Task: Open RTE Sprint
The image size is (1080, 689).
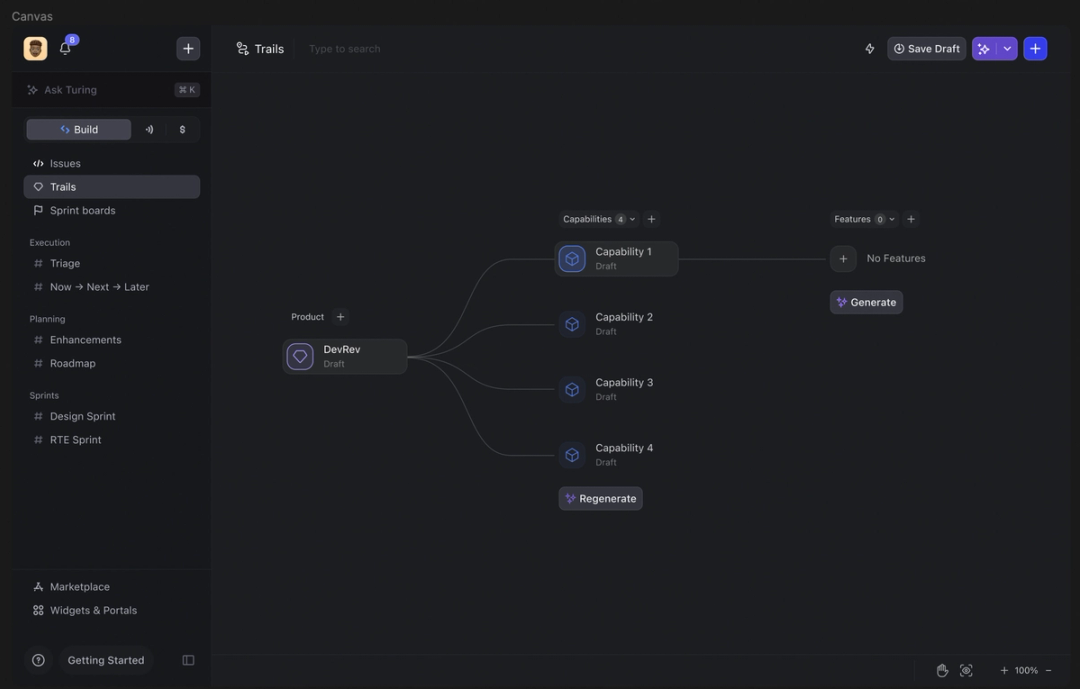Action: point(112,440)
